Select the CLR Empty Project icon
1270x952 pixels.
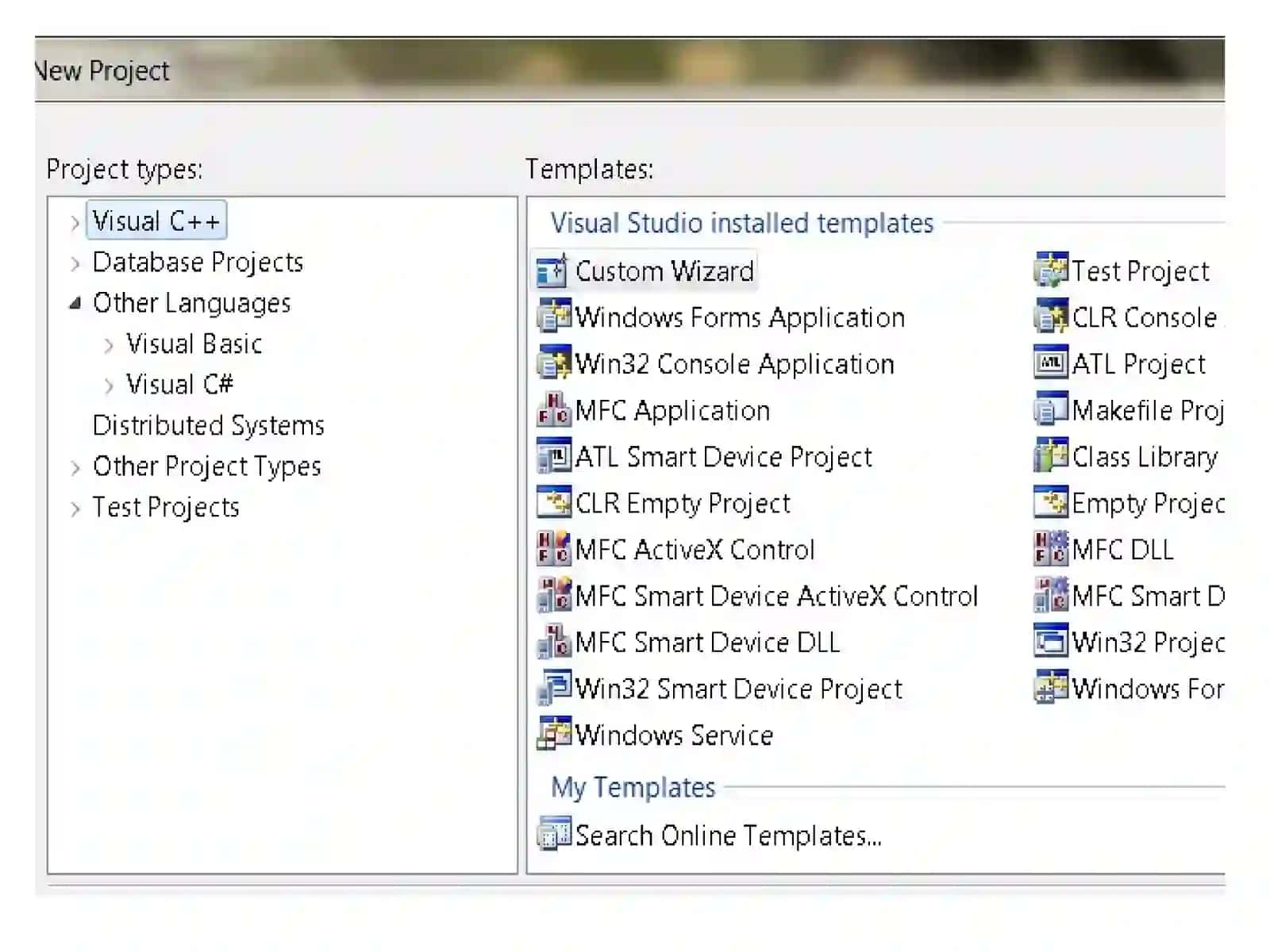(x=553, y=503)
